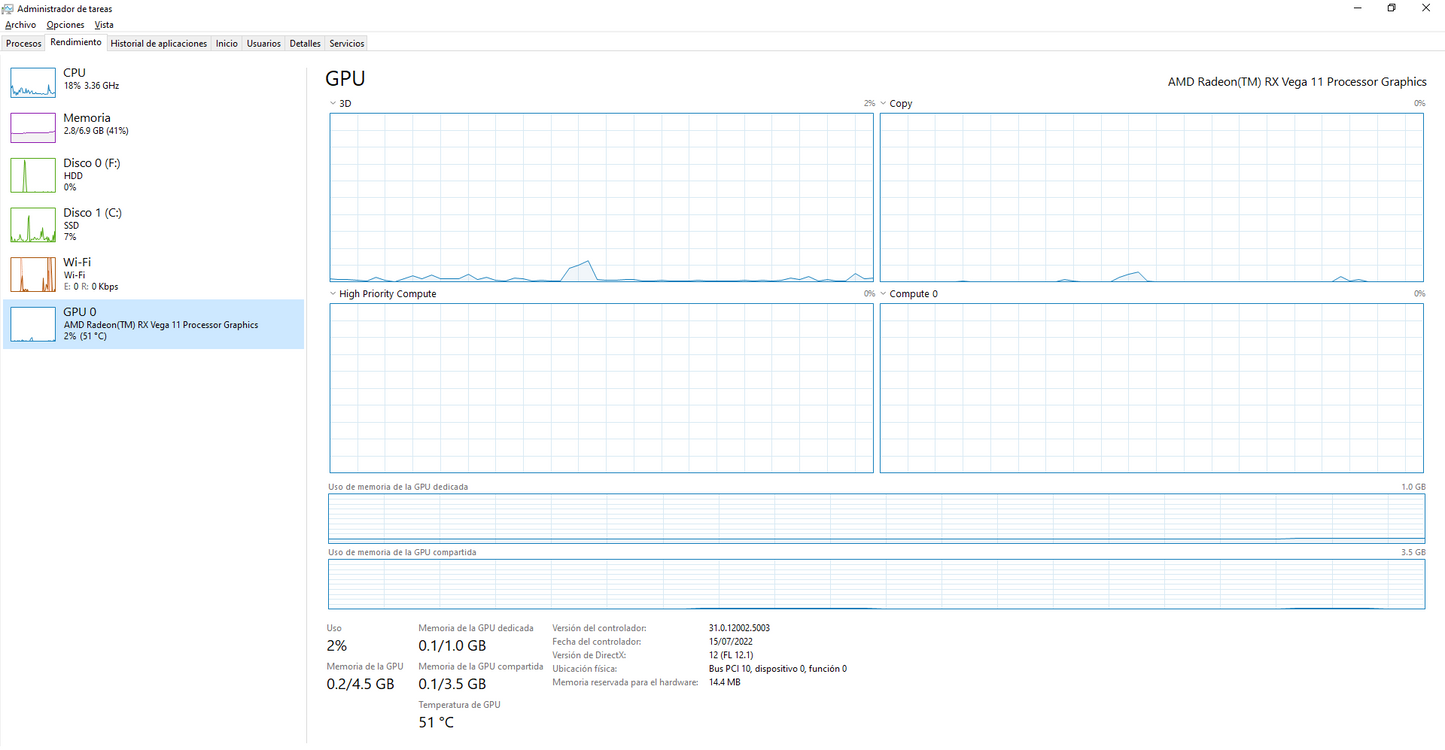Screen dimensions: 1445x750
Task: Open the Opciones menu
Action: pyautogui.click(x=65, y=25)
